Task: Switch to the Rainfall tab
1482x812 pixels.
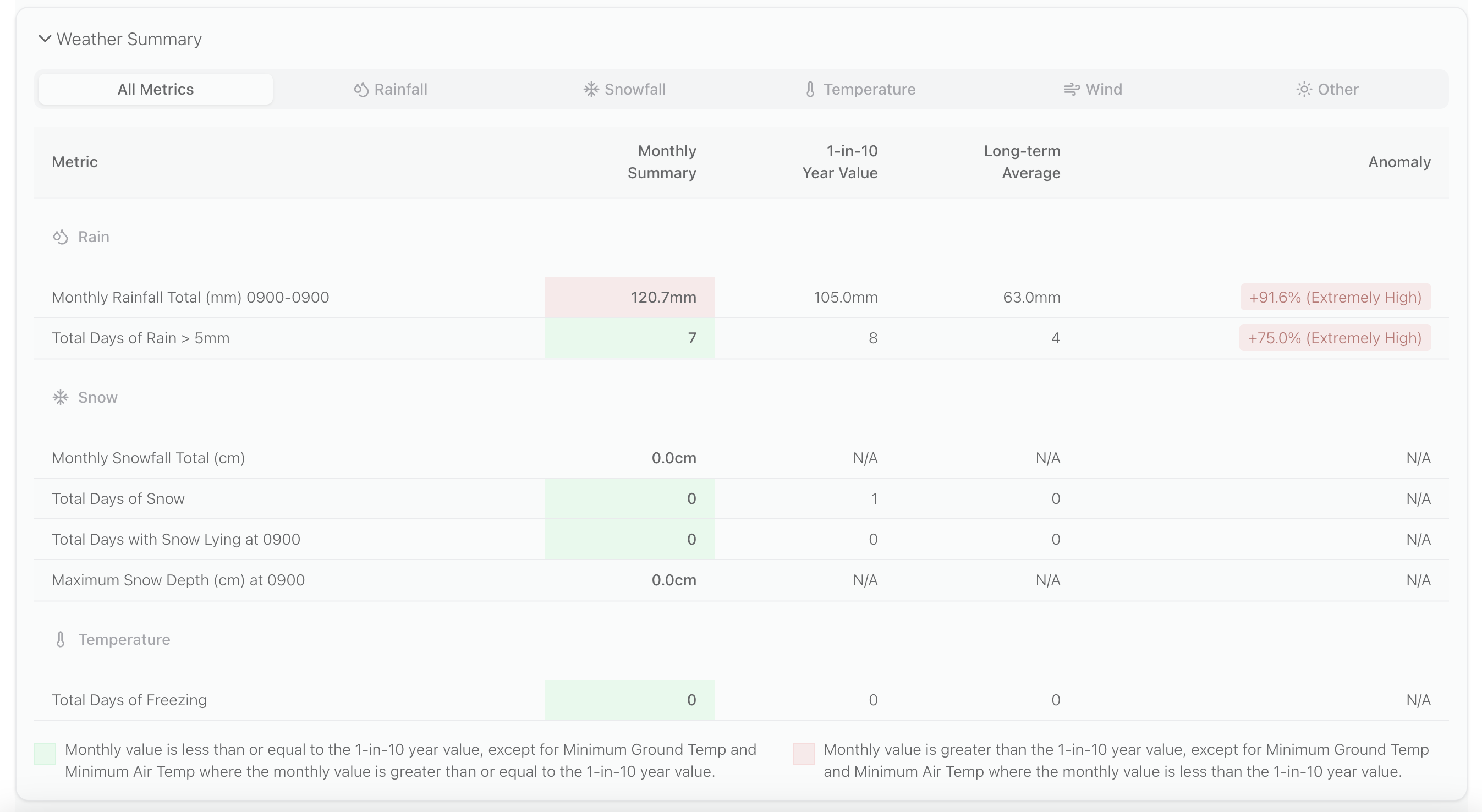Action: (x=390, y=89)
